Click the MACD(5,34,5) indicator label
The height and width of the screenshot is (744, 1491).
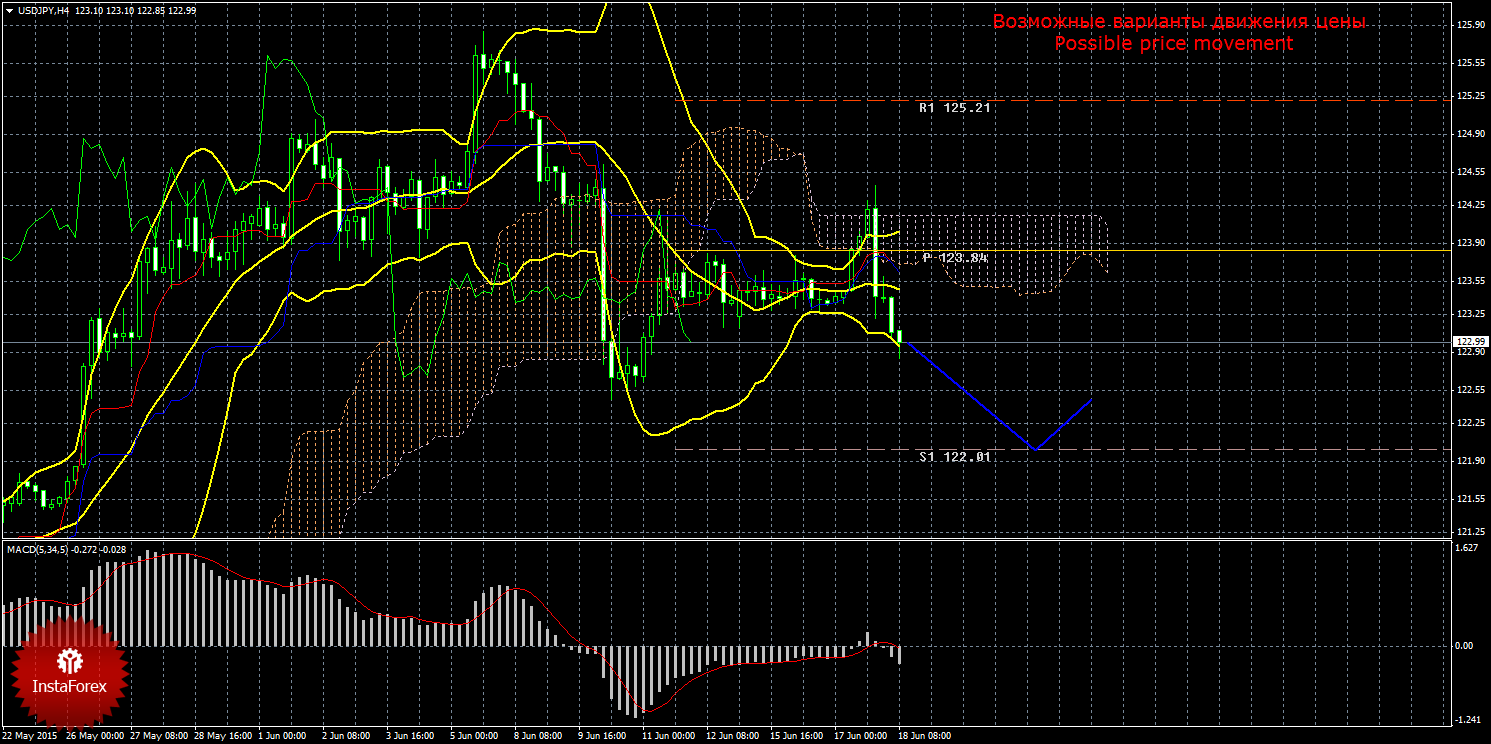coord(38,549)
